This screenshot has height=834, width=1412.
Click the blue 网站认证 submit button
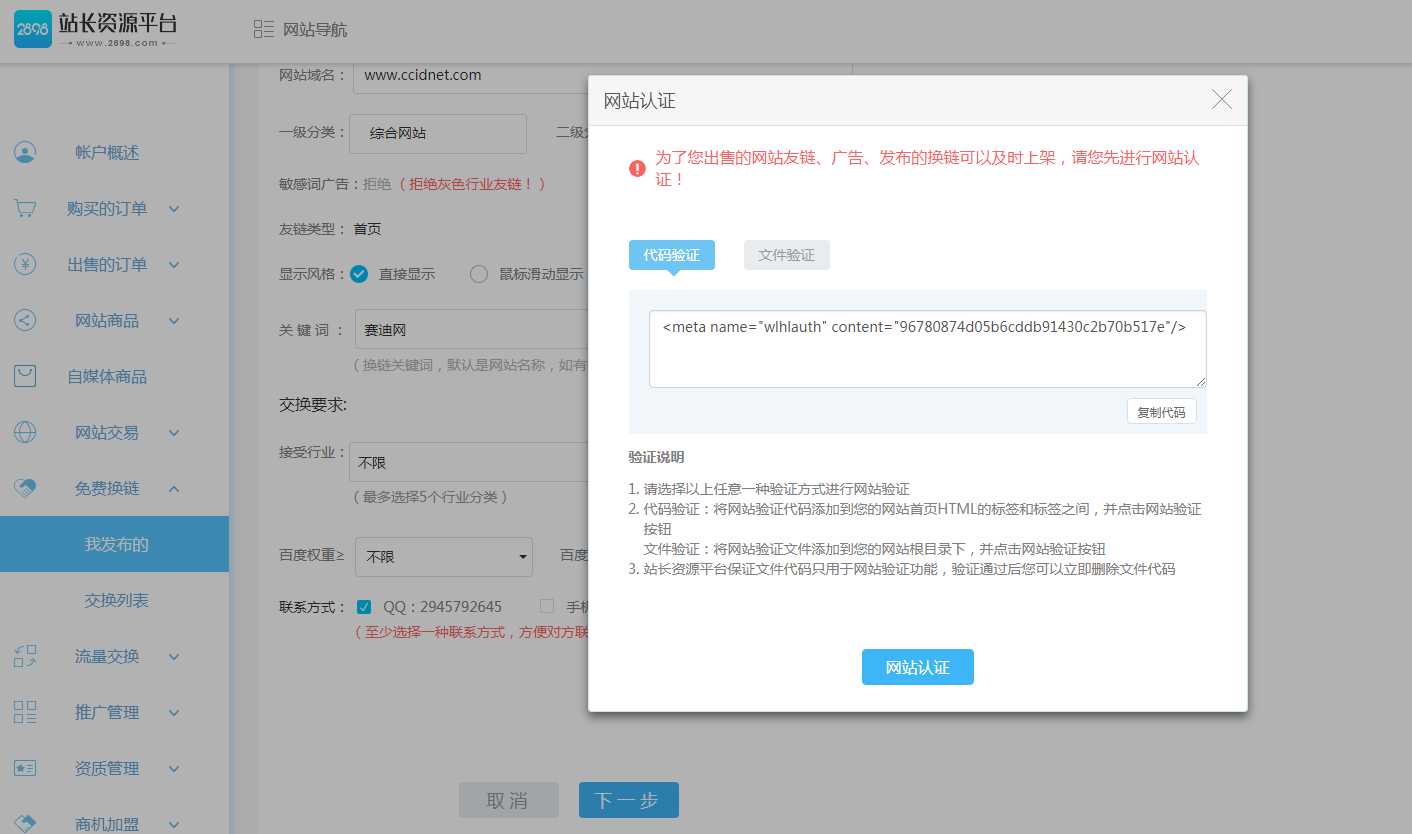click(x=917, y=667)
